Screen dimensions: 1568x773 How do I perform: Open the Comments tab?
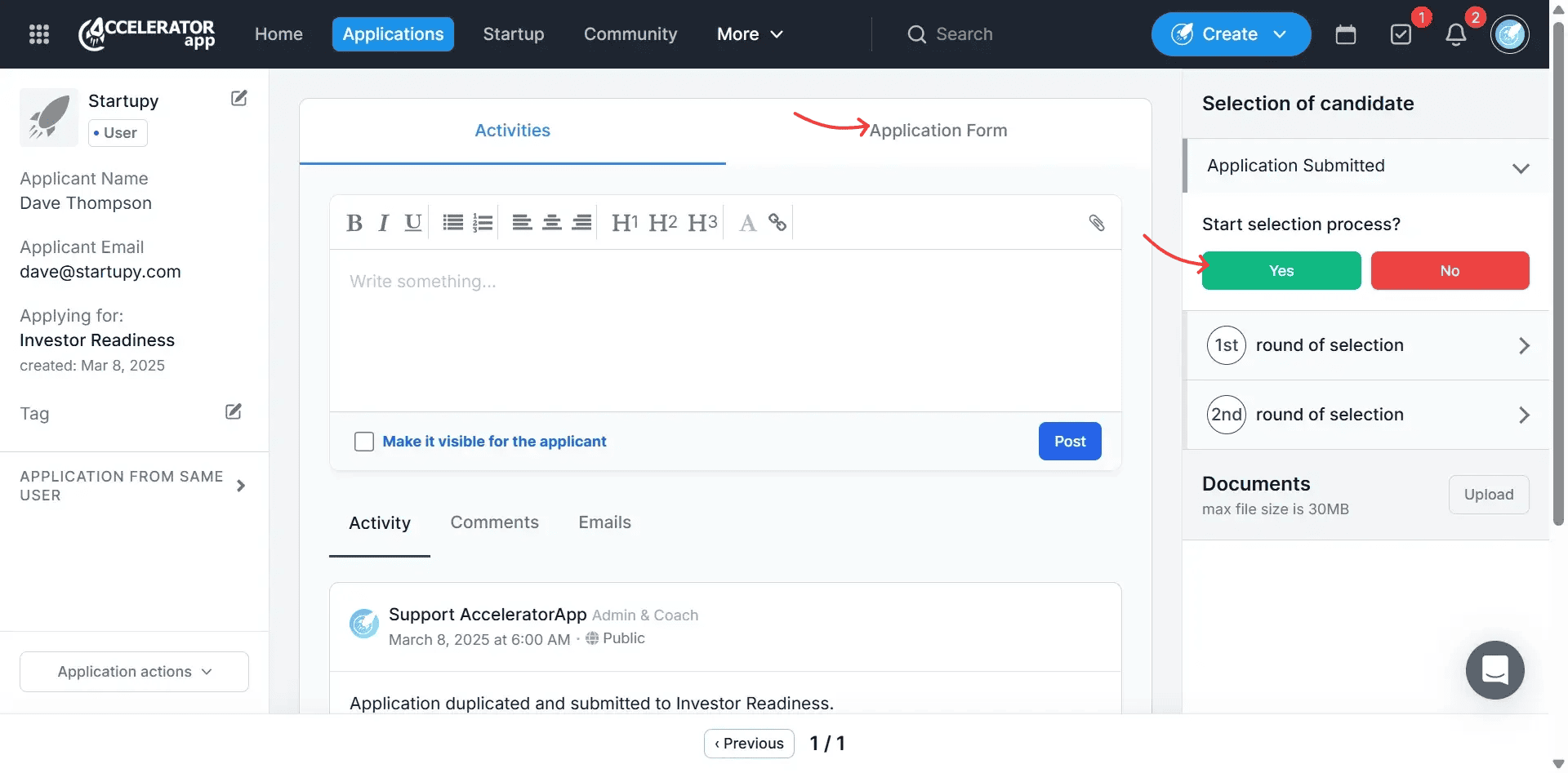click(494, 522)
